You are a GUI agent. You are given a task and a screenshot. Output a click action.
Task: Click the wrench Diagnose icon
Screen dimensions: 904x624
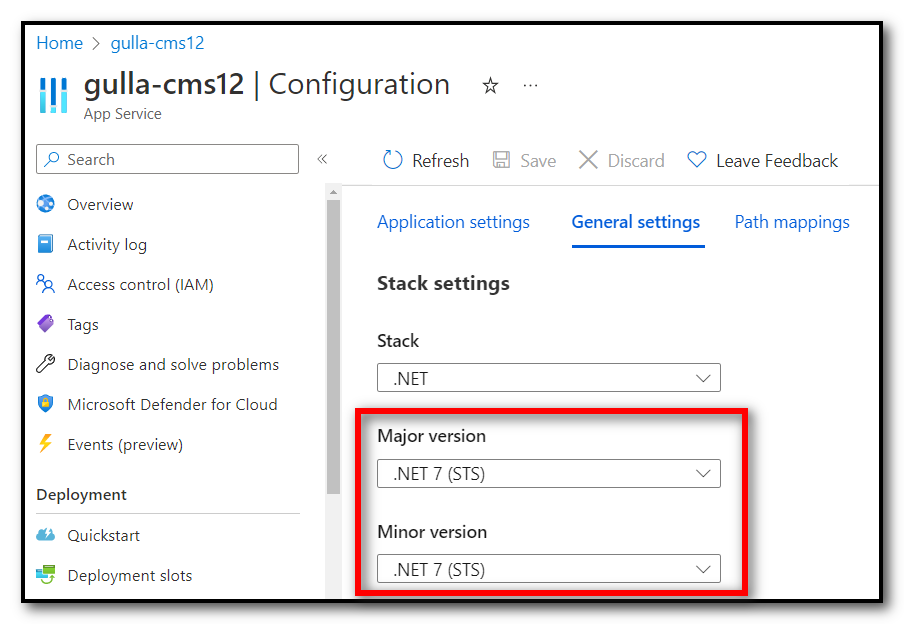(46, 364)
